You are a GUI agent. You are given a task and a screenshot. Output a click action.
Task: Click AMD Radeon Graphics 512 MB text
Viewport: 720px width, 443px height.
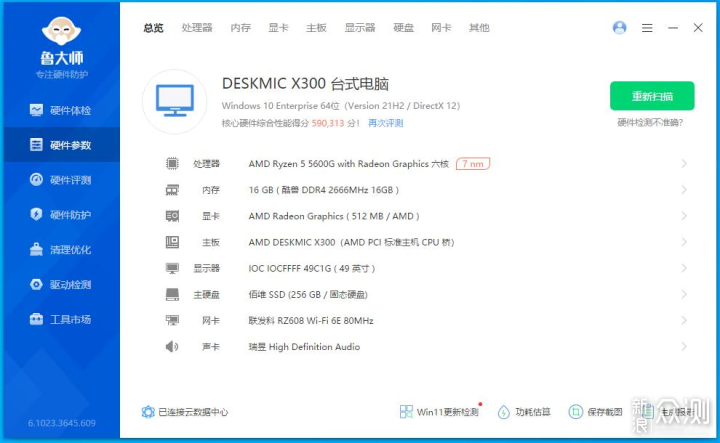tap(334, 216)
